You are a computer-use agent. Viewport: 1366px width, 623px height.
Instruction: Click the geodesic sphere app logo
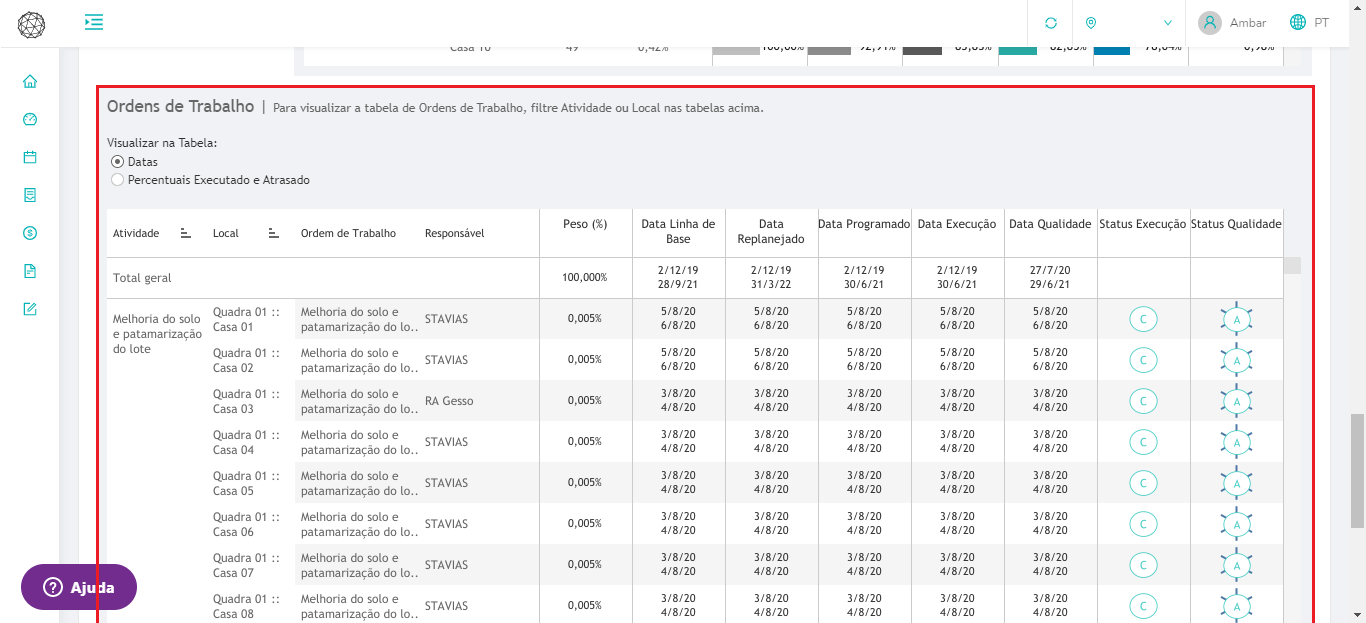[31, 24]
